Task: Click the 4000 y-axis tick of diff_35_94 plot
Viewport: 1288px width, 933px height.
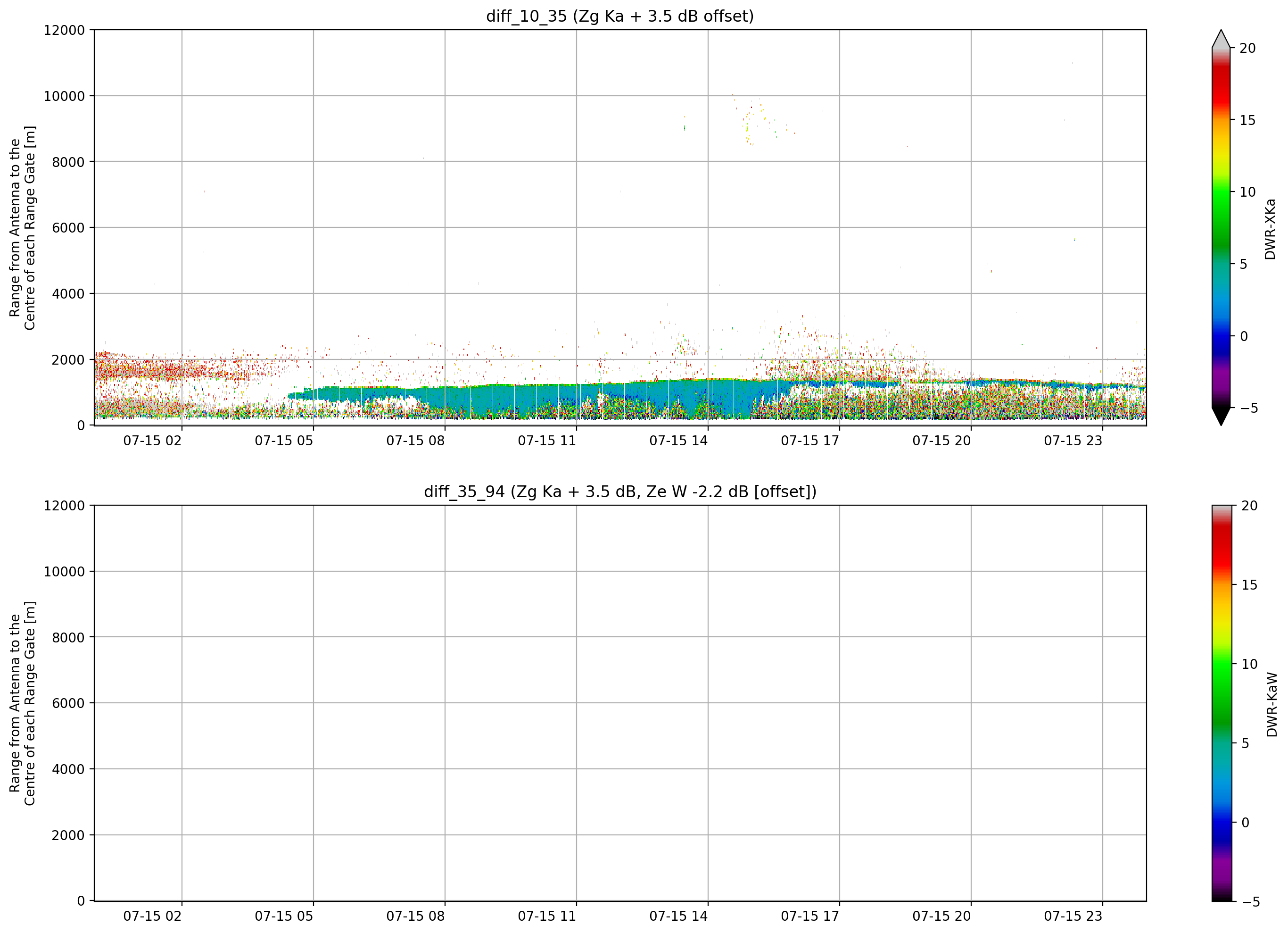Action: 68,769
